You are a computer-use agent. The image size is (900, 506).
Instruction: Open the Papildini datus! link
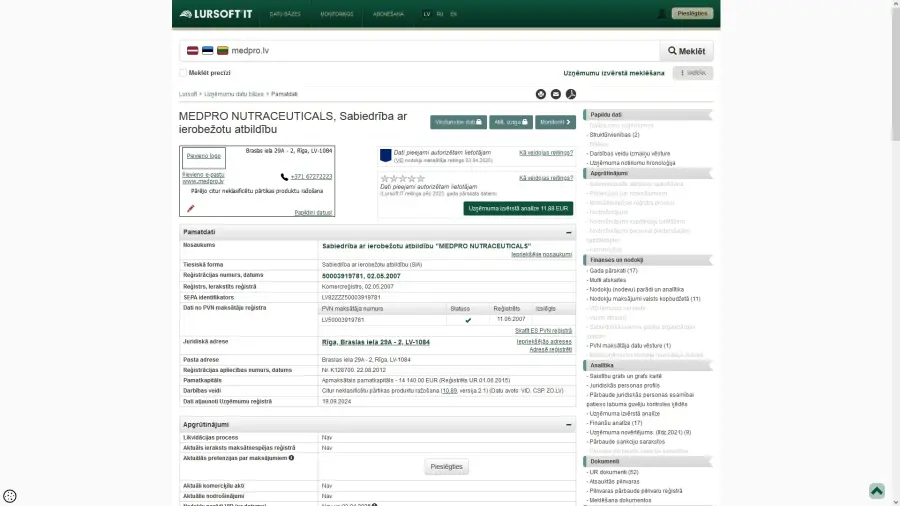[313, 213]
